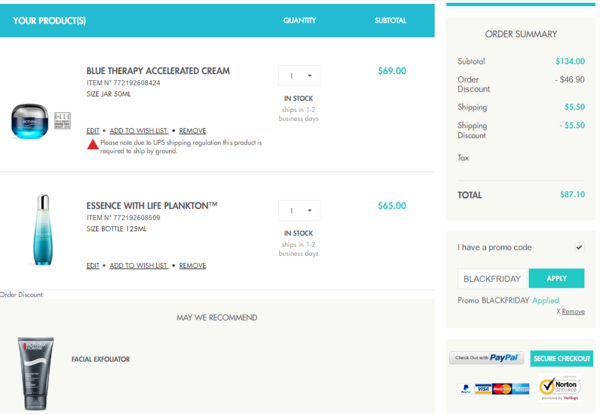Open the quantity dropdown for Essence with Life Plankton
This screenshot has height=414, width=600.
tap(299, 210)
